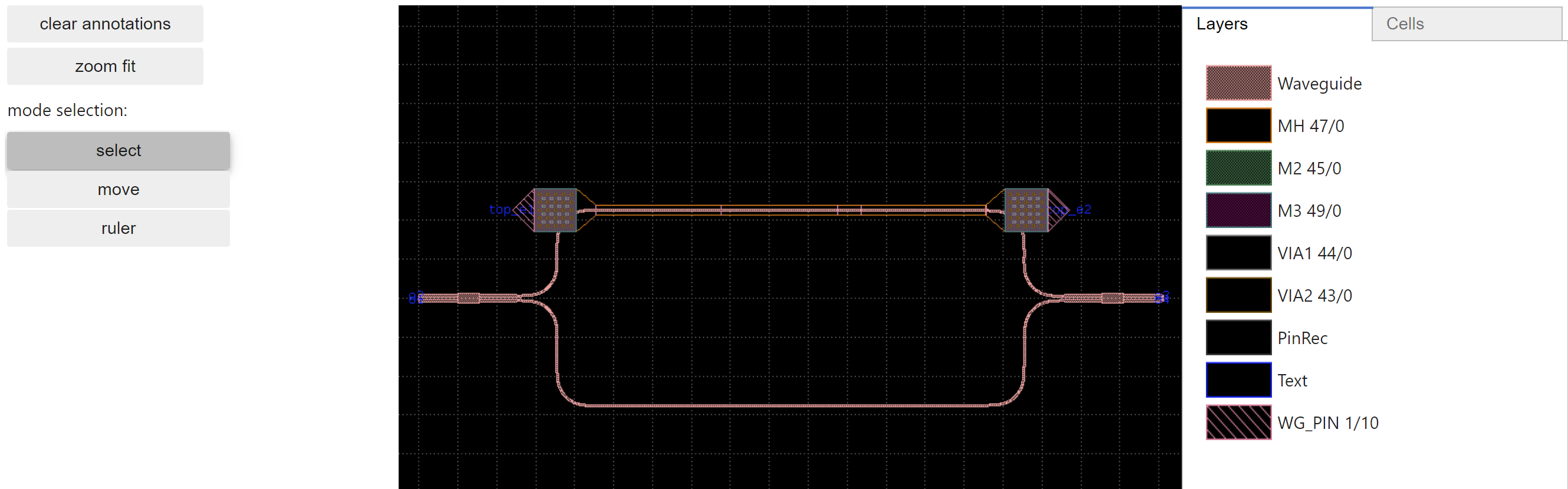1568x489 pixels.
Task: Click the left input coupler on waveguide
Action: tap(468, 298)
